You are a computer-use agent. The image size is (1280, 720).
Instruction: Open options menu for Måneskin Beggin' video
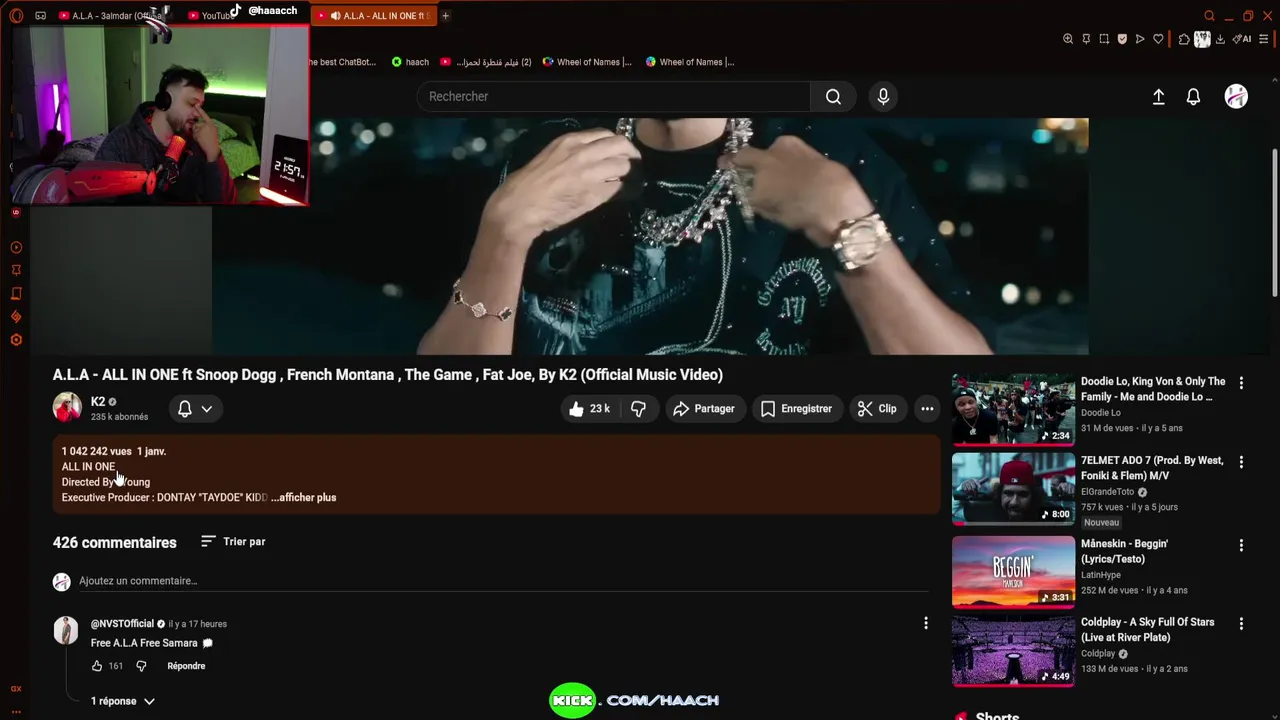[1241, 546]
